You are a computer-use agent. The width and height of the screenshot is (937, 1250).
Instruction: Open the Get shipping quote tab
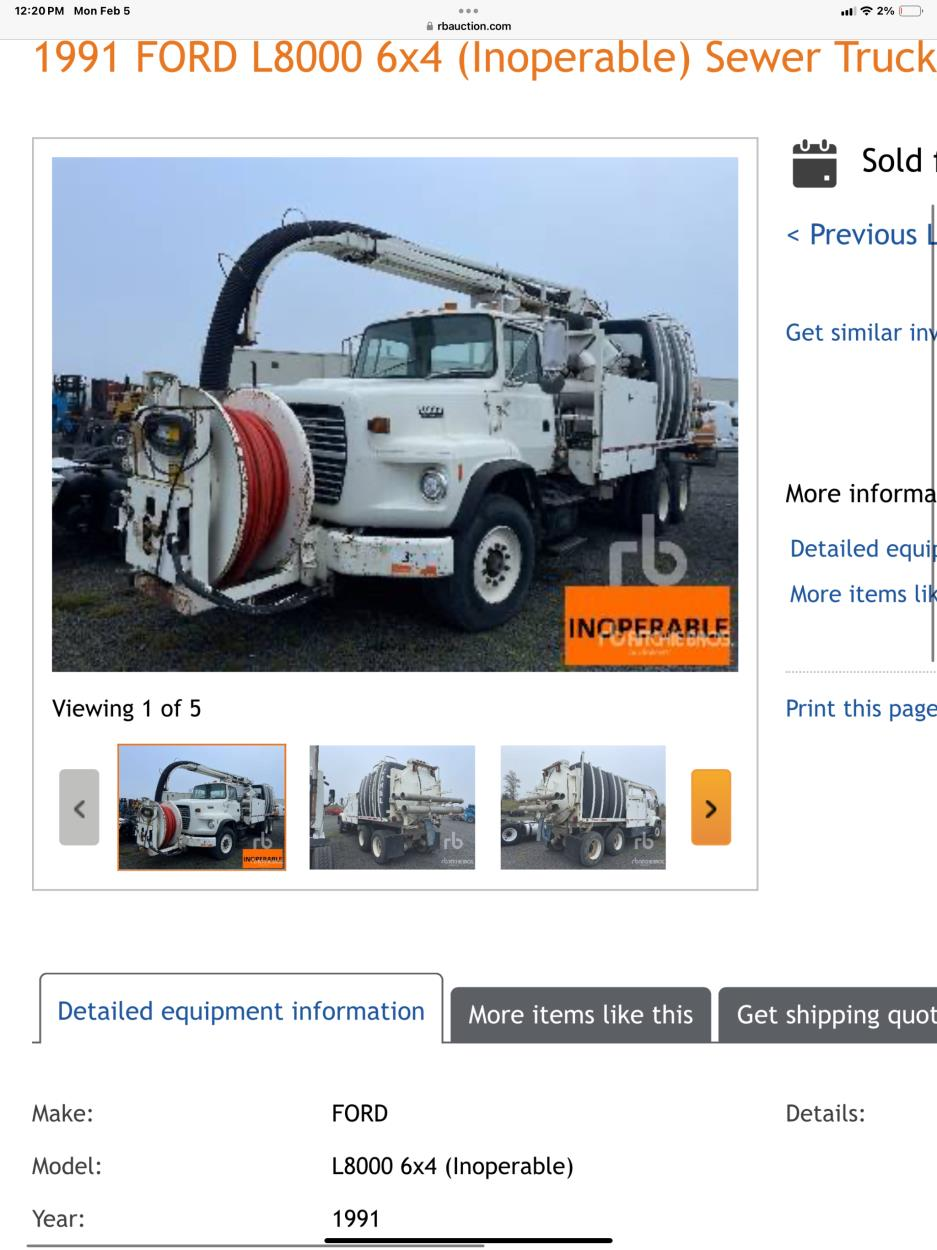click(828, 1015)
